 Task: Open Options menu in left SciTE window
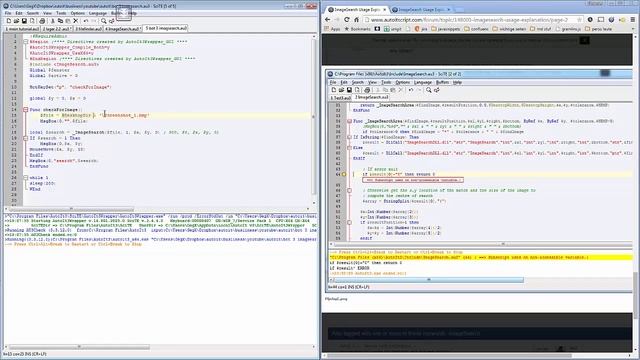point(78,13)
